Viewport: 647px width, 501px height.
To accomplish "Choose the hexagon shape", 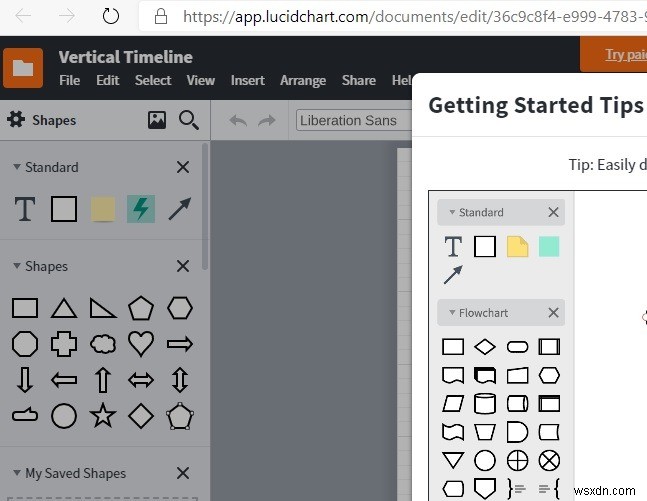I will pyautogui.click(x=180, y=308).
